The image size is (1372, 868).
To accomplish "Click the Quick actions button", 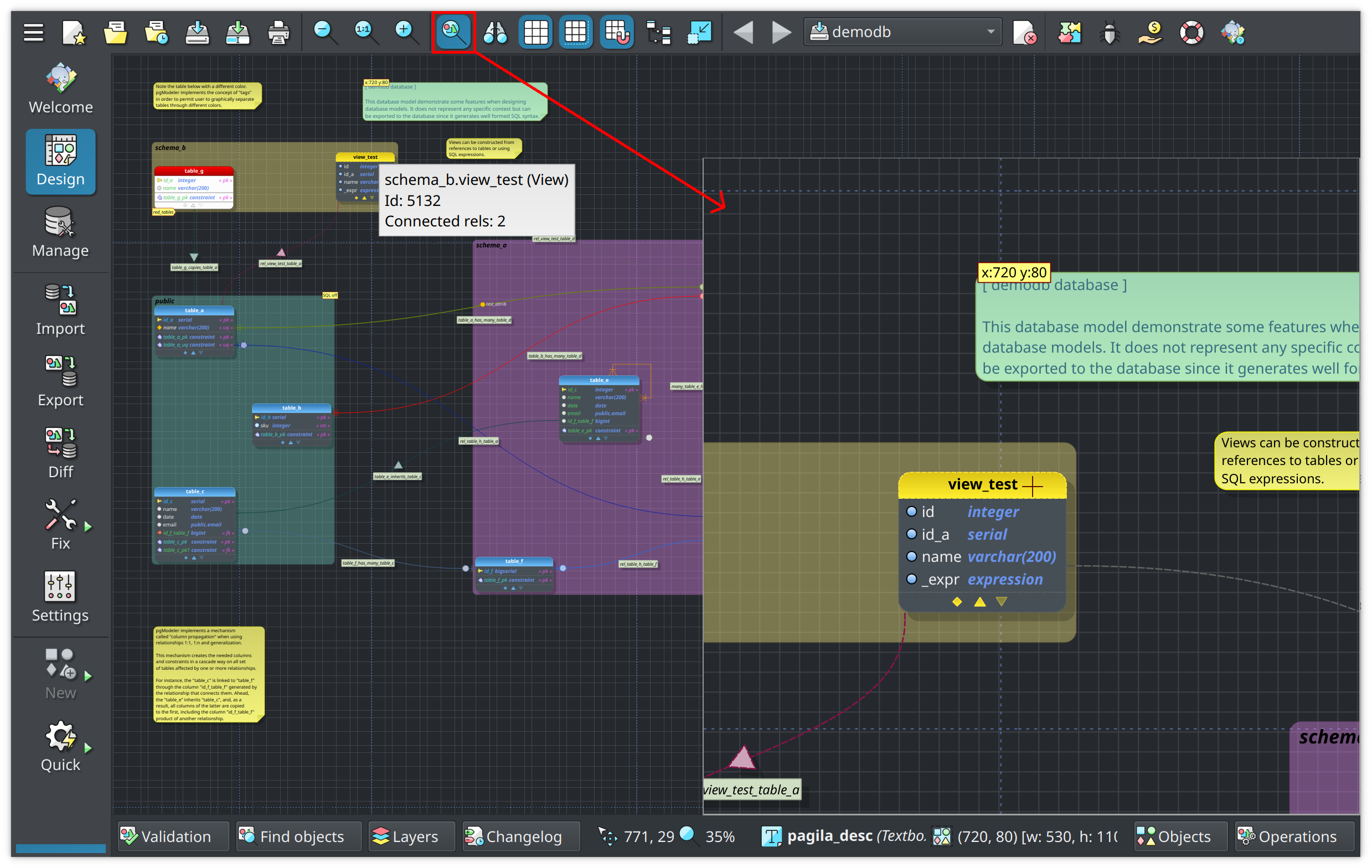I will pyautogui.click(x=60, y=746).
